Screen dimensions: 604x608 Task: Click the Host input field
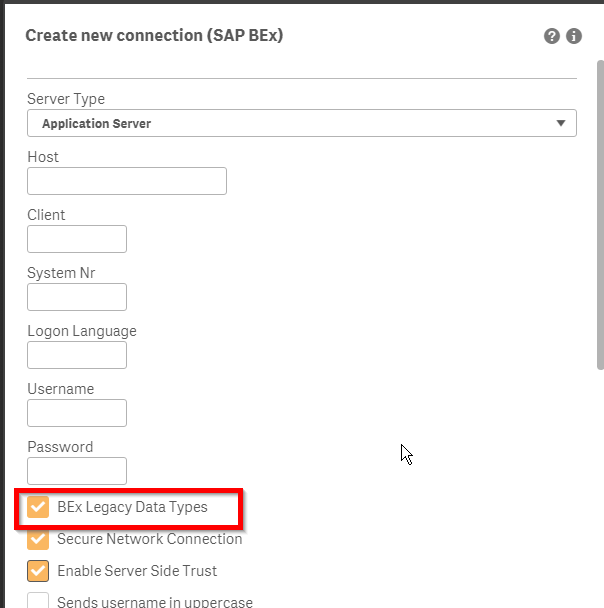pyautogui.click(x=127, y=181)
